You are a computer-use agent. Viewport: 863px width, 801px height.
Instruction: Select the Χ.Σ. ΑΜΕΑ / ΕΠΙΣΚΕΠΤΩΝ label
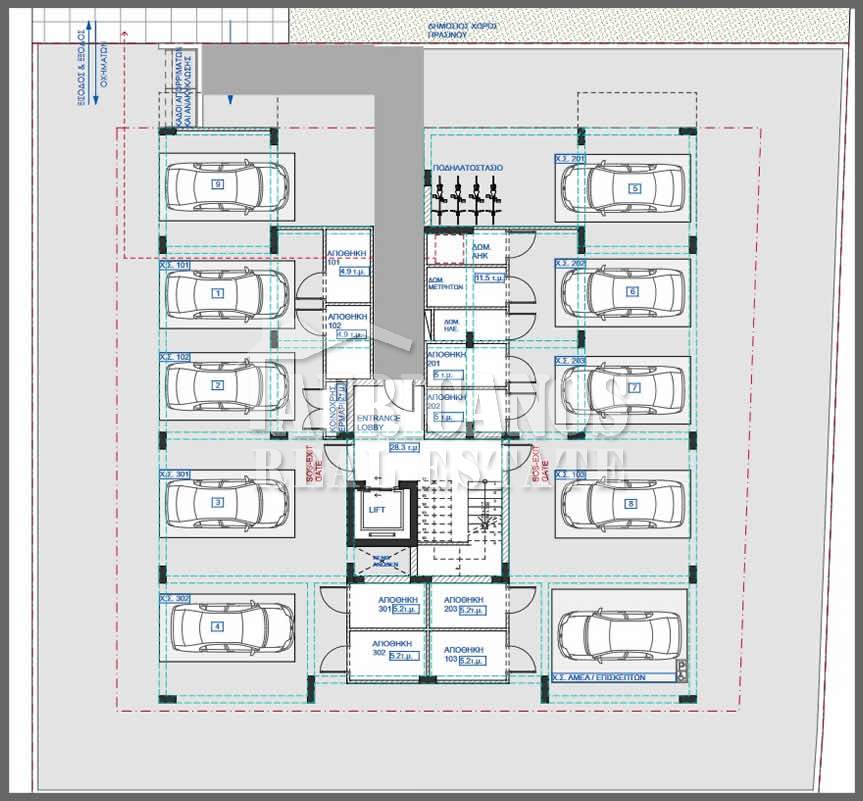click(x=601, y=677)
